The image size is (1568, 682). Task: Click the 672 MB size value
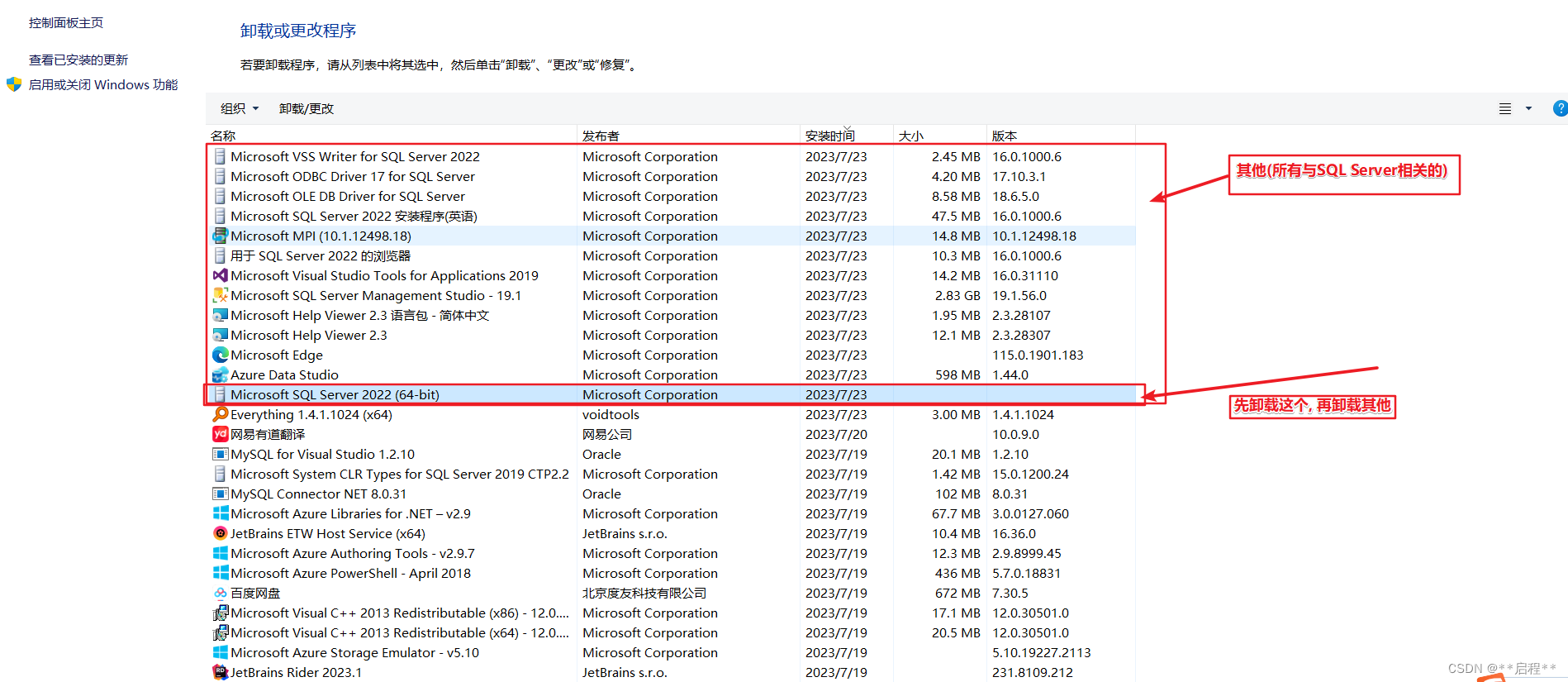point(957,593)
